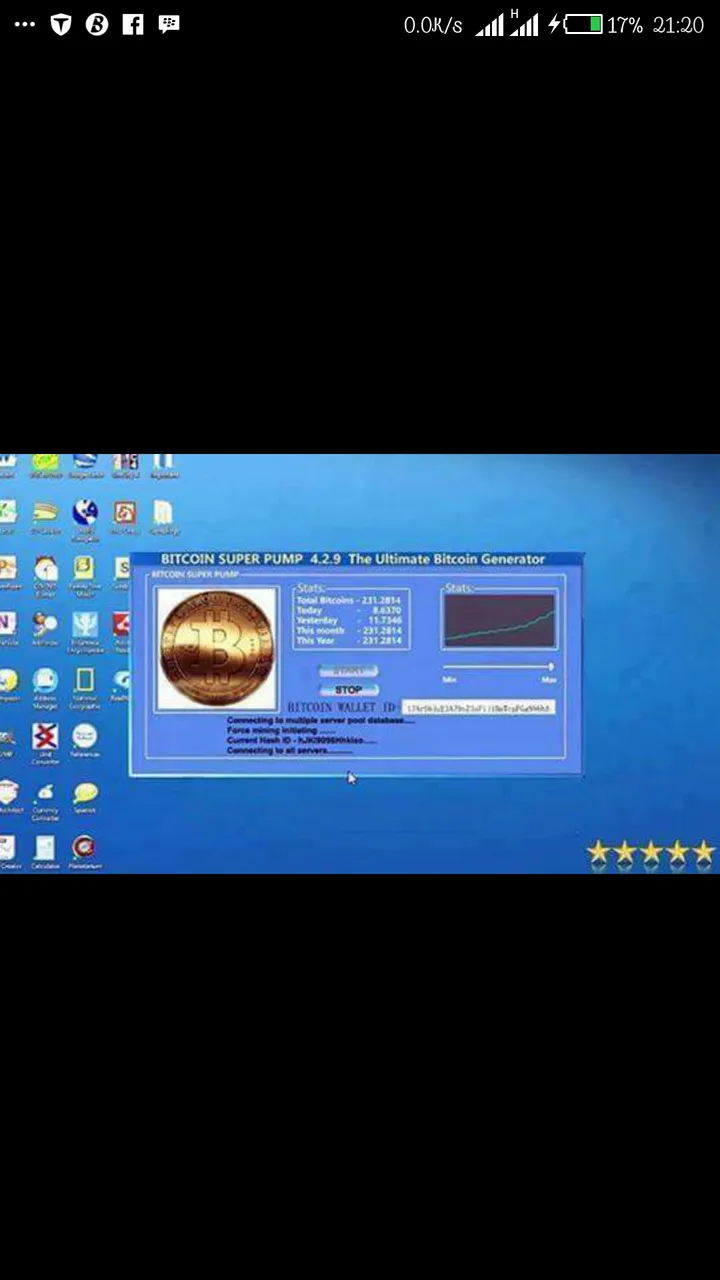This screenshot has height=1280, width=720.
Task: Click the 'Max' label under the slider
Action: point(549,679)
